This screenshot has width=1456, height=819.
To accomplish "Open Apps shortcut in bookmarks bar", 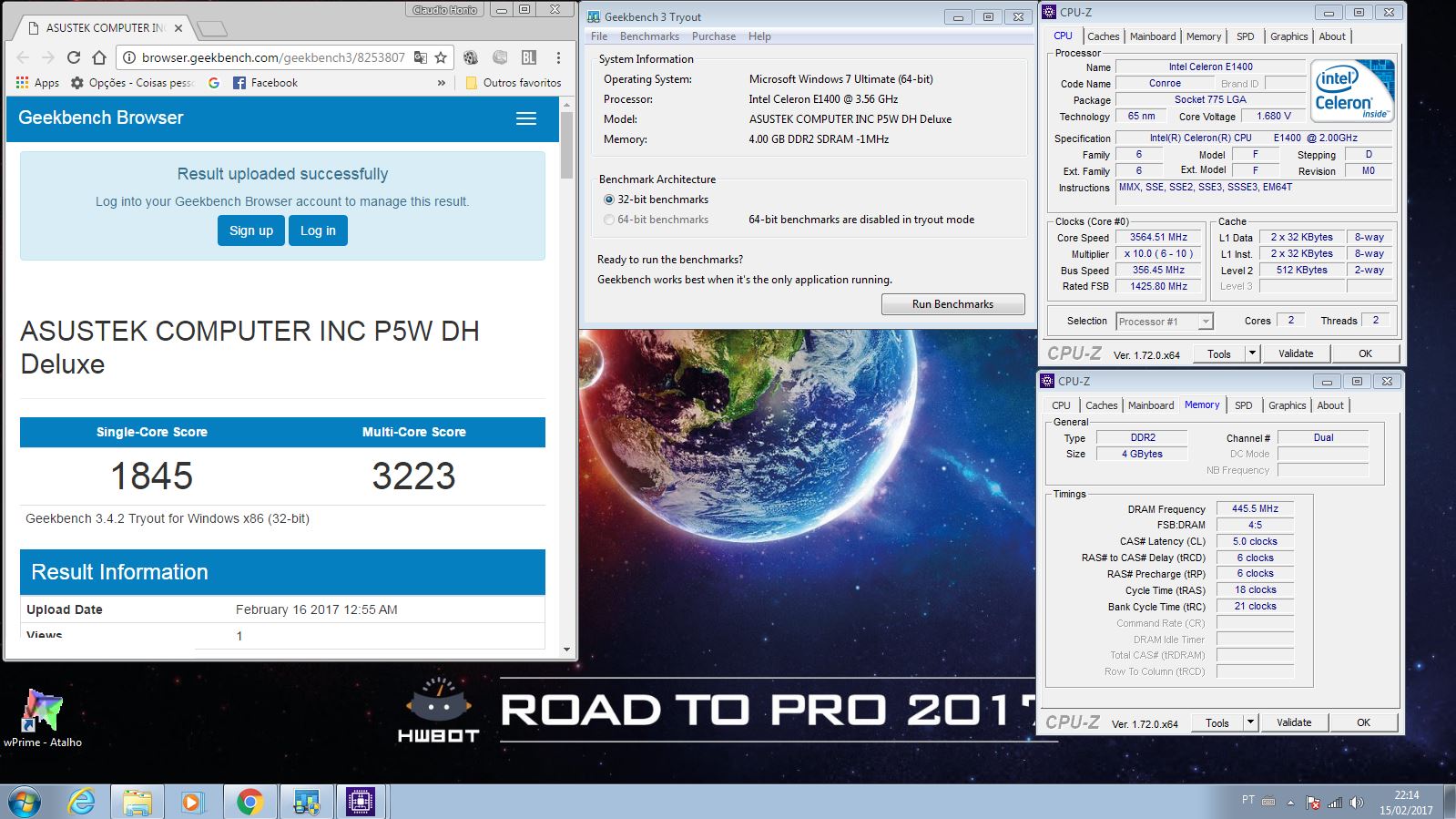I will tap(37, 83).
